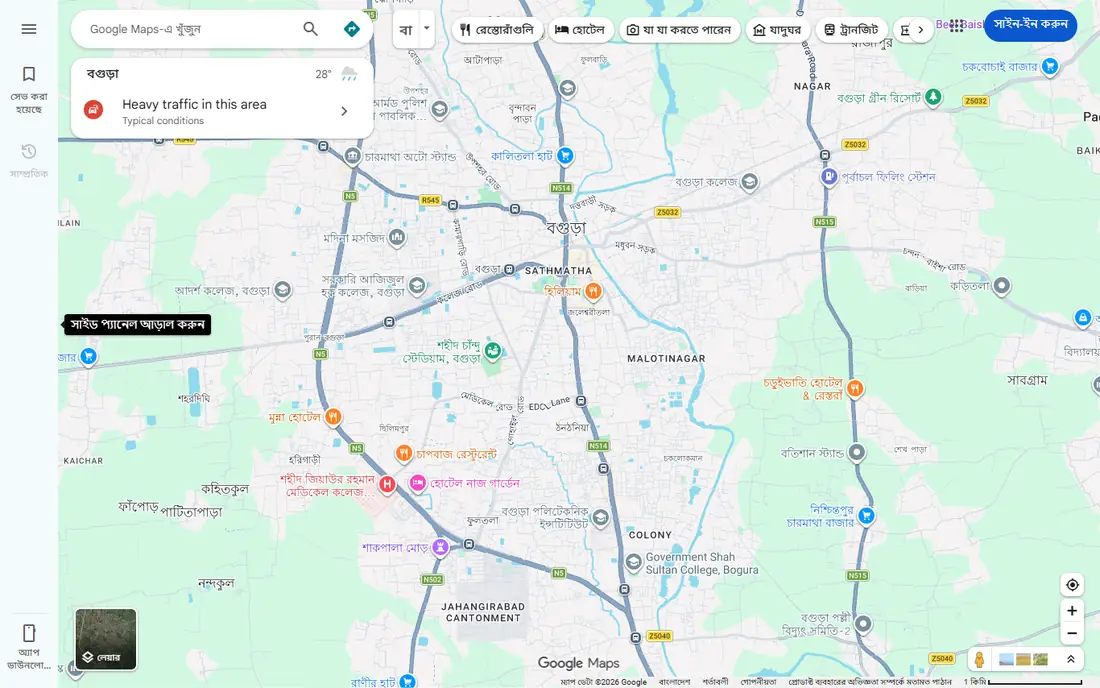This screenshot has width=1100, height=688.
Task: Select the চাপবাজ রেস্টুরেন্ট pin
Action: [403, 454]
